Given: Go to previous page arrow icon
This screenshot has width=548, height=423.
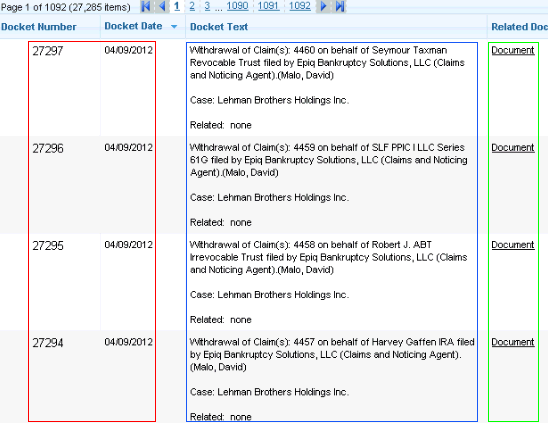Looking at the screenshot, I should point(162,6).
